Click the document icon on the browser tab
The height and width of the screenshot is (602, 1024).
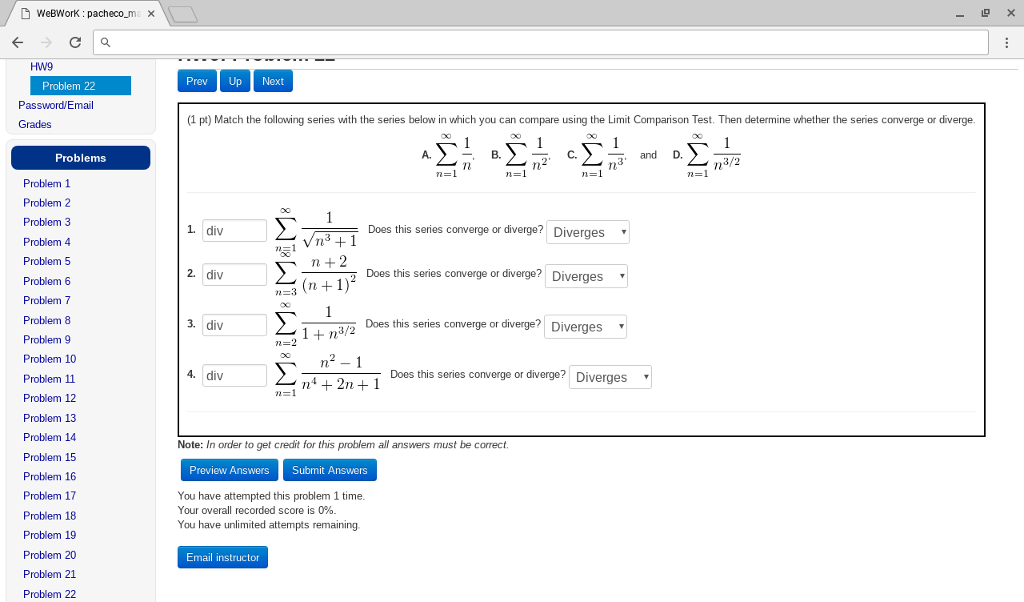pyautogui.click(x=24, y=13)
